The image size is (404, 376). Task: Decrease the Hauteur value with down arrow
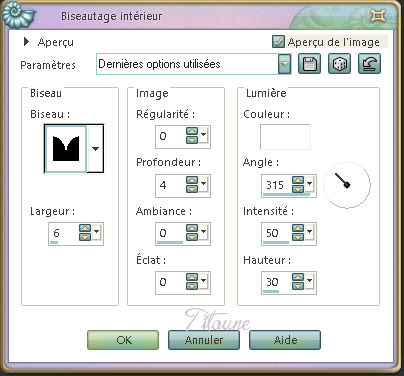(298, 286)
